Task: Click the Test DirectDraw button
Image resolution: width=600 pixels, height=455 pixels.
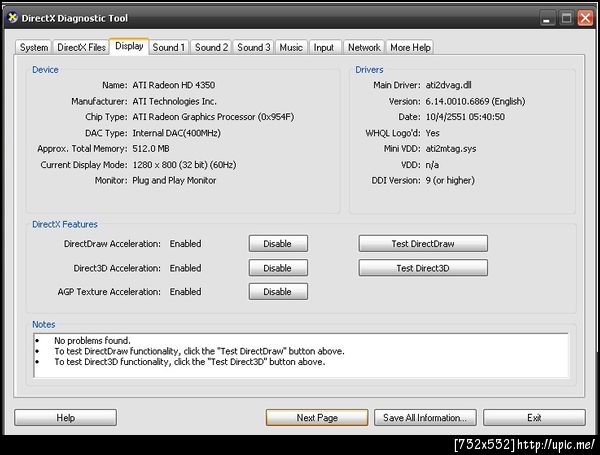Action: (423, 244)
